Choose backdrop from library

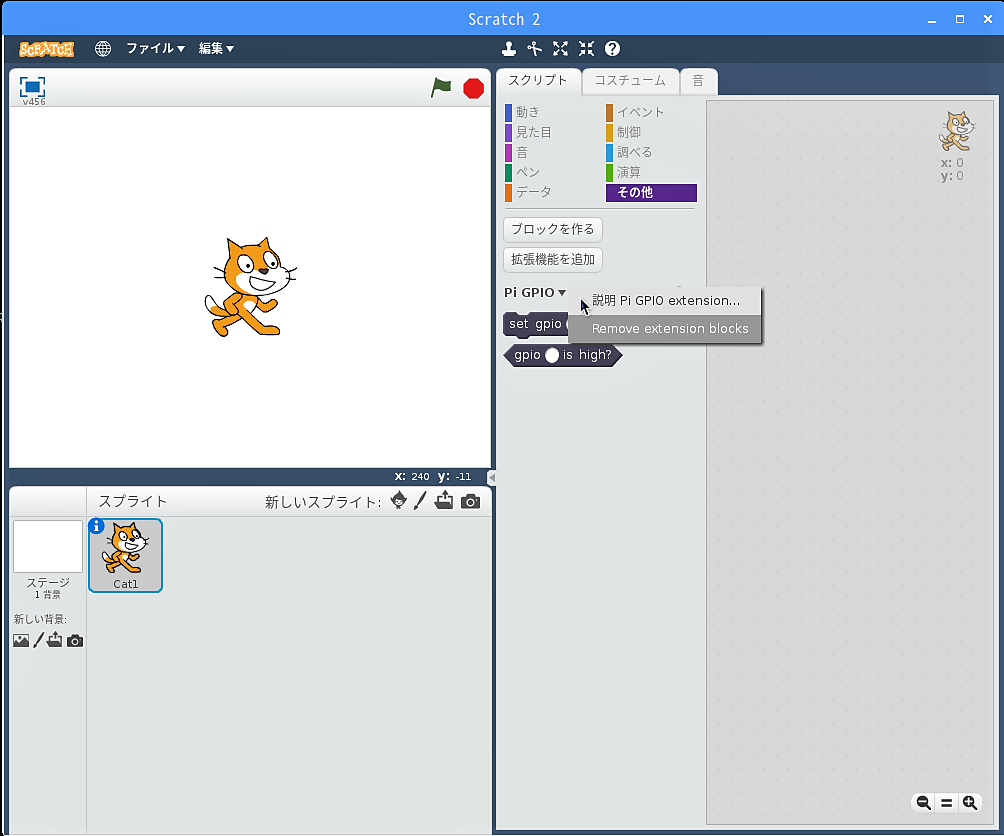[21, 640]
